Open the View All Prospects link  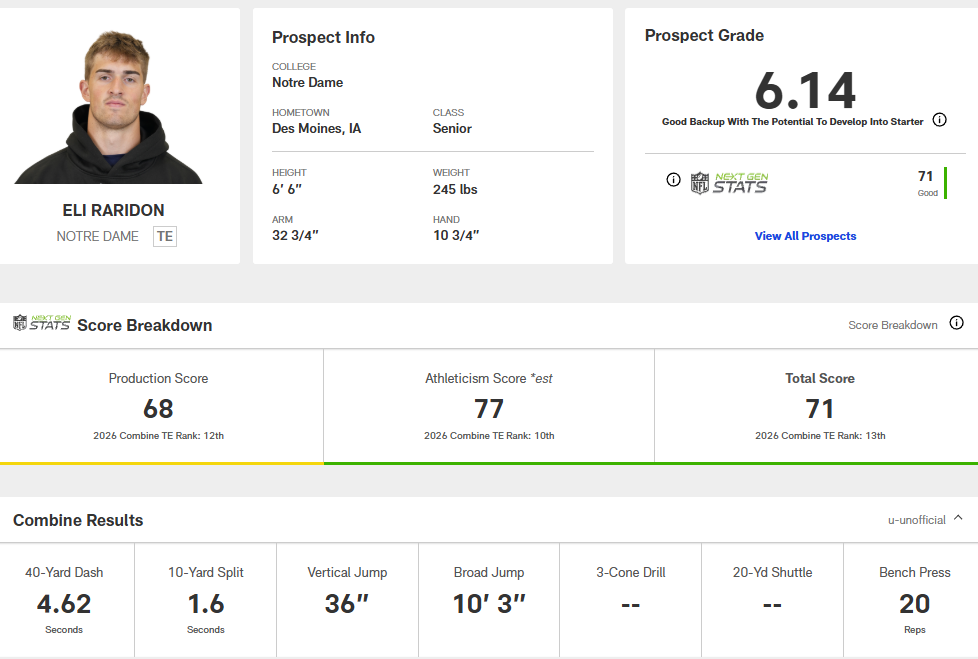805,236
